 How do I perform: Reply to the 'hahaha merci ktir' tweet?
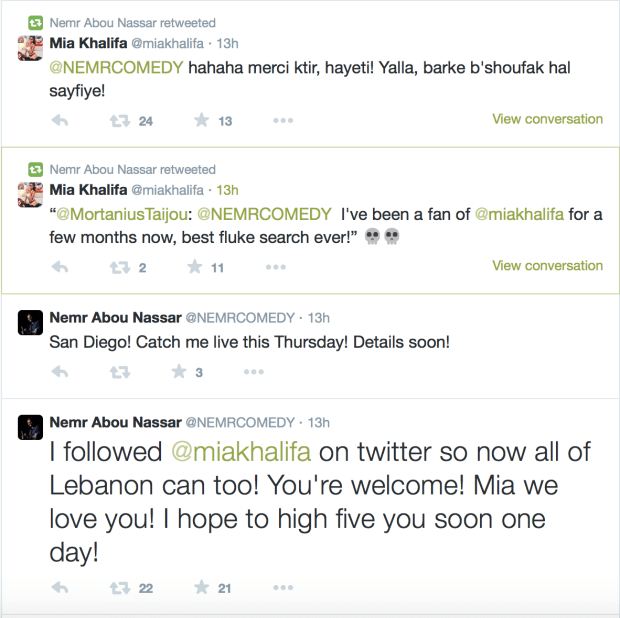[59, 121]
